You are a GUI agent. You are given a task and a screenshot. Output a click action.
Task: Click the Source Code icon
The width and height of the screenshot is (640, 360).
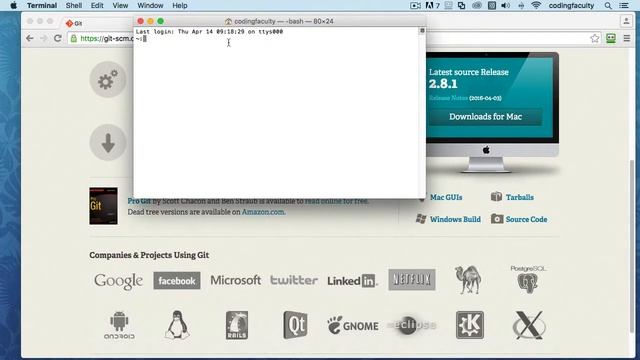[x=497, y=219]
